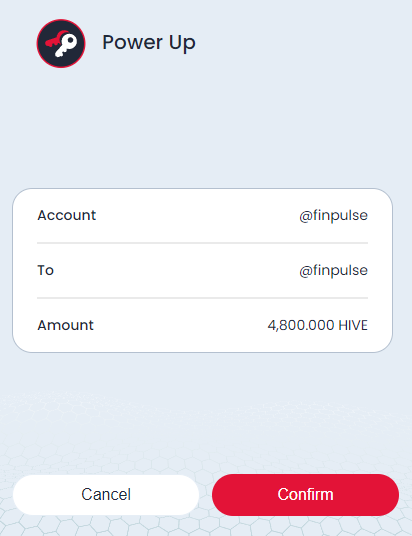Click the @finpulse value in To row
The image size is (412, 536).
click(333, 271)
